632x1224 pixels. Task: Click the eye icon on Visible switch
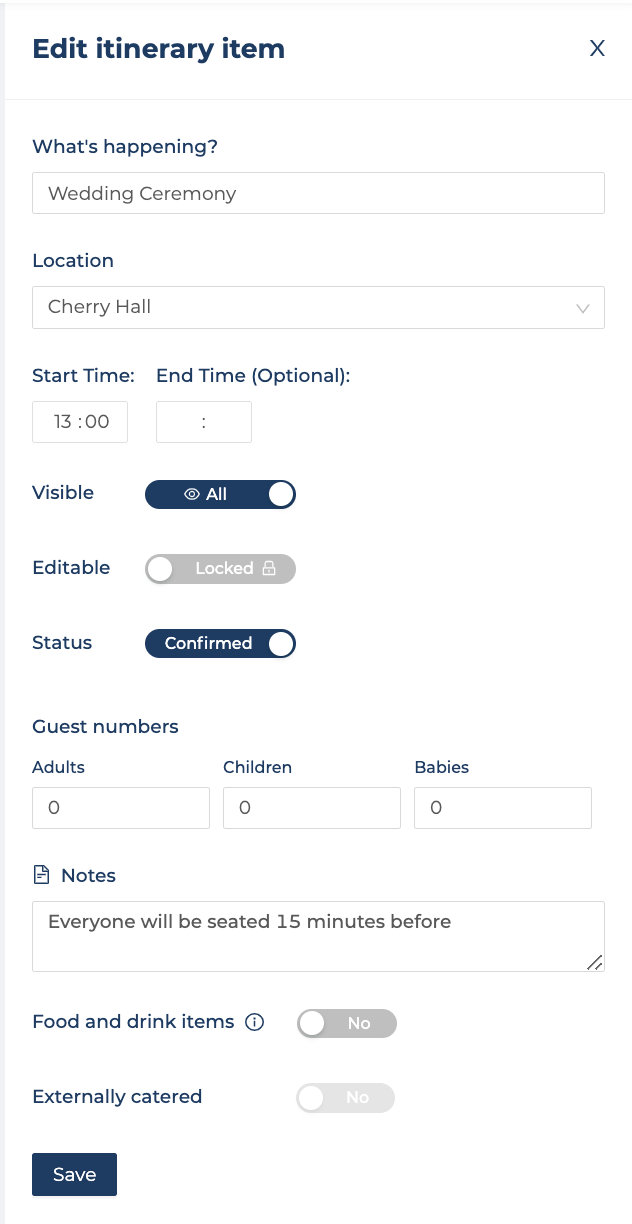(192, 494)
